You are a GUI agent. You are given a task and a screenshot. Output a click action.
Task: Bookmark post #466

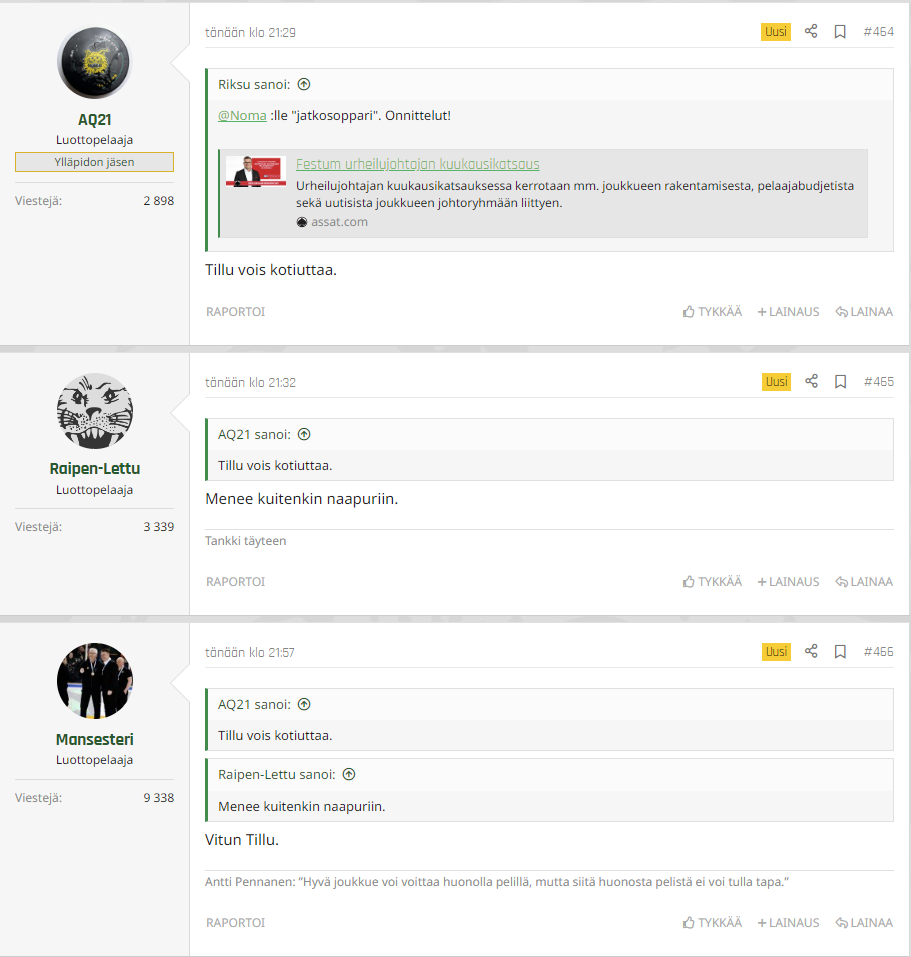tap(840, 652)
